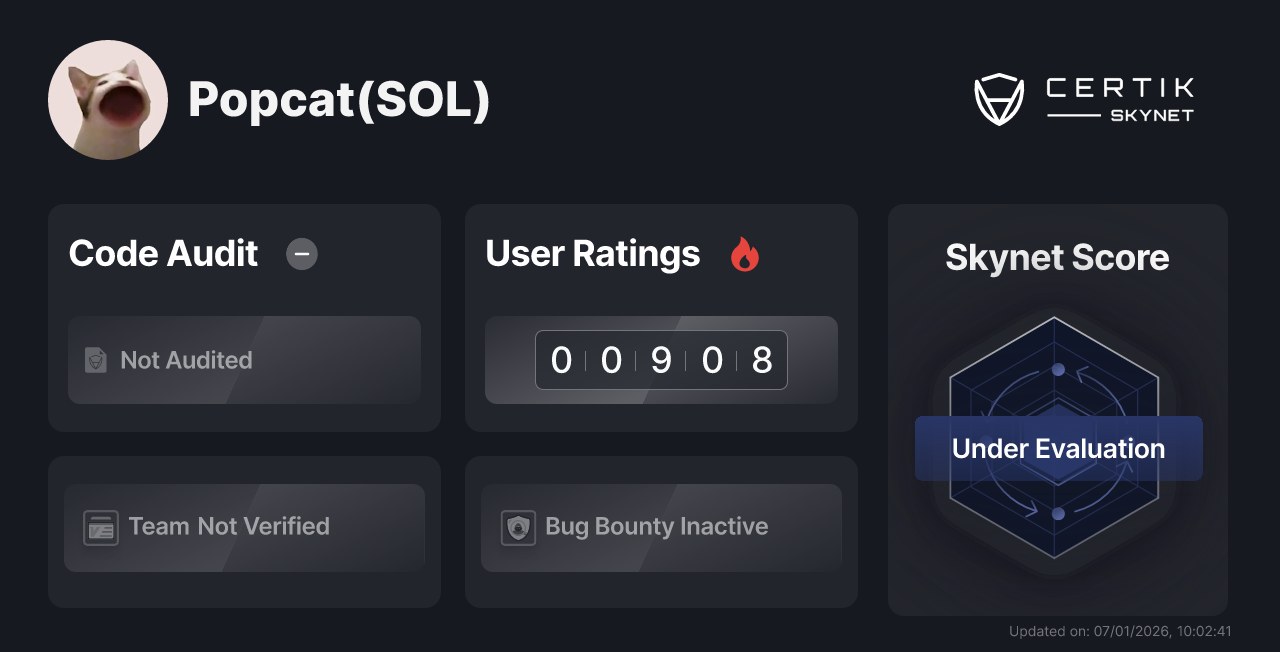Select the bug shield icon near Bug Bounty Inactive
This screenshot has height=652, width=1280.
(x=517, y=527)
